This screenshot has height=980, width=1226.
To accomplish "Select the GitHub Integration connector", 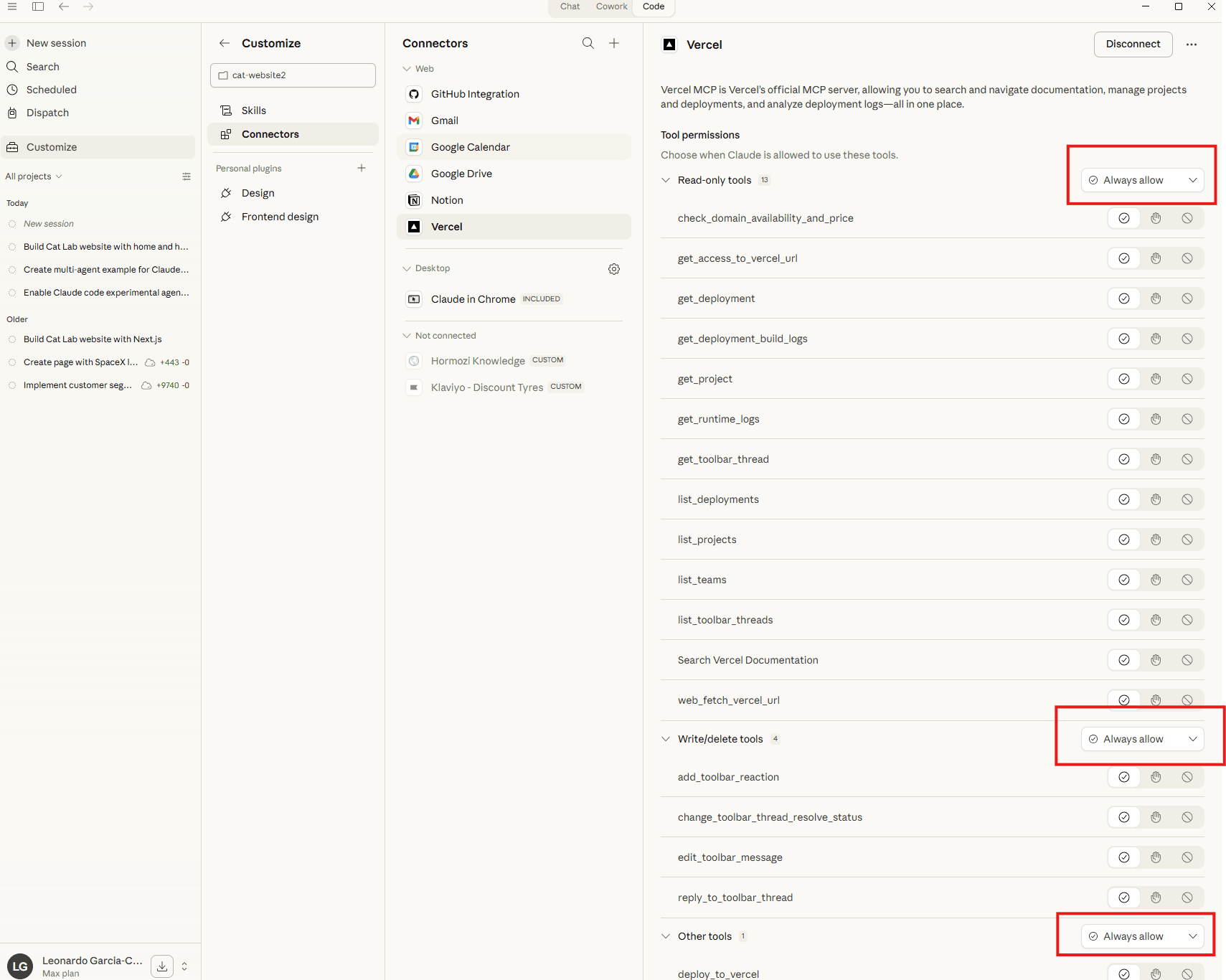I will (x=514, y=94).
